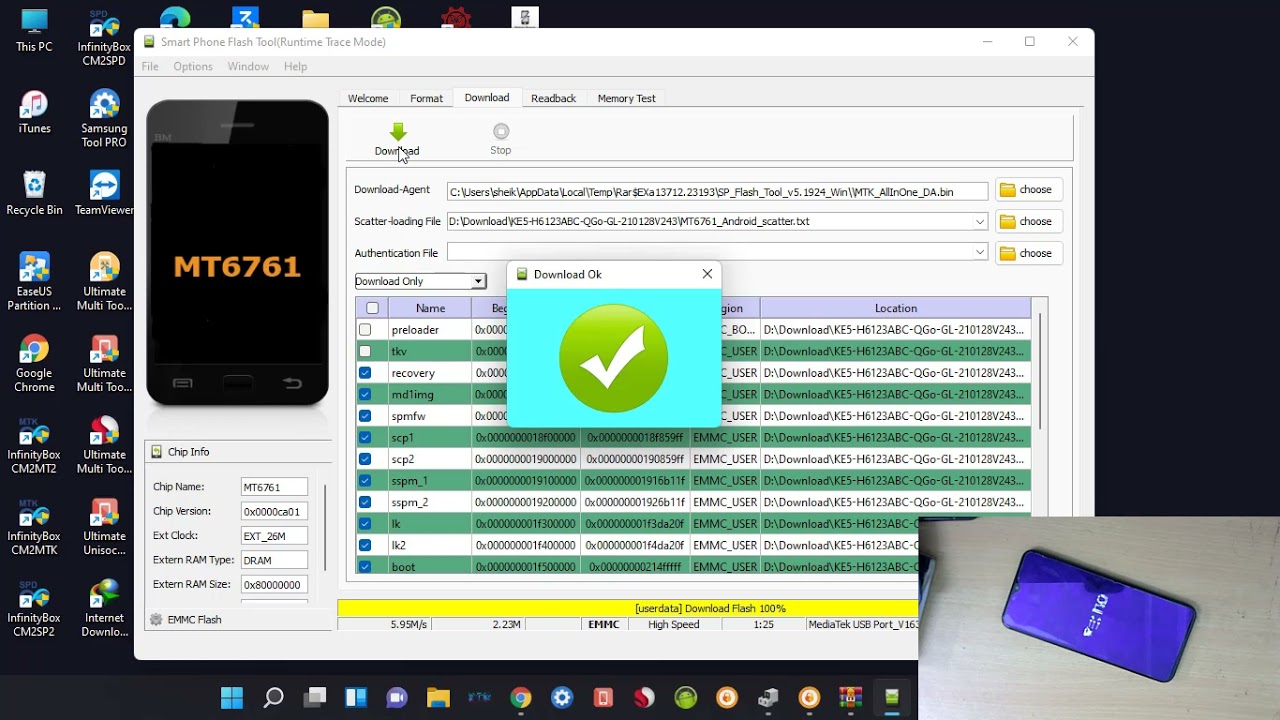Switch to the Readback tab
This screenshot has width=1280, height=720.
(553, 98)
